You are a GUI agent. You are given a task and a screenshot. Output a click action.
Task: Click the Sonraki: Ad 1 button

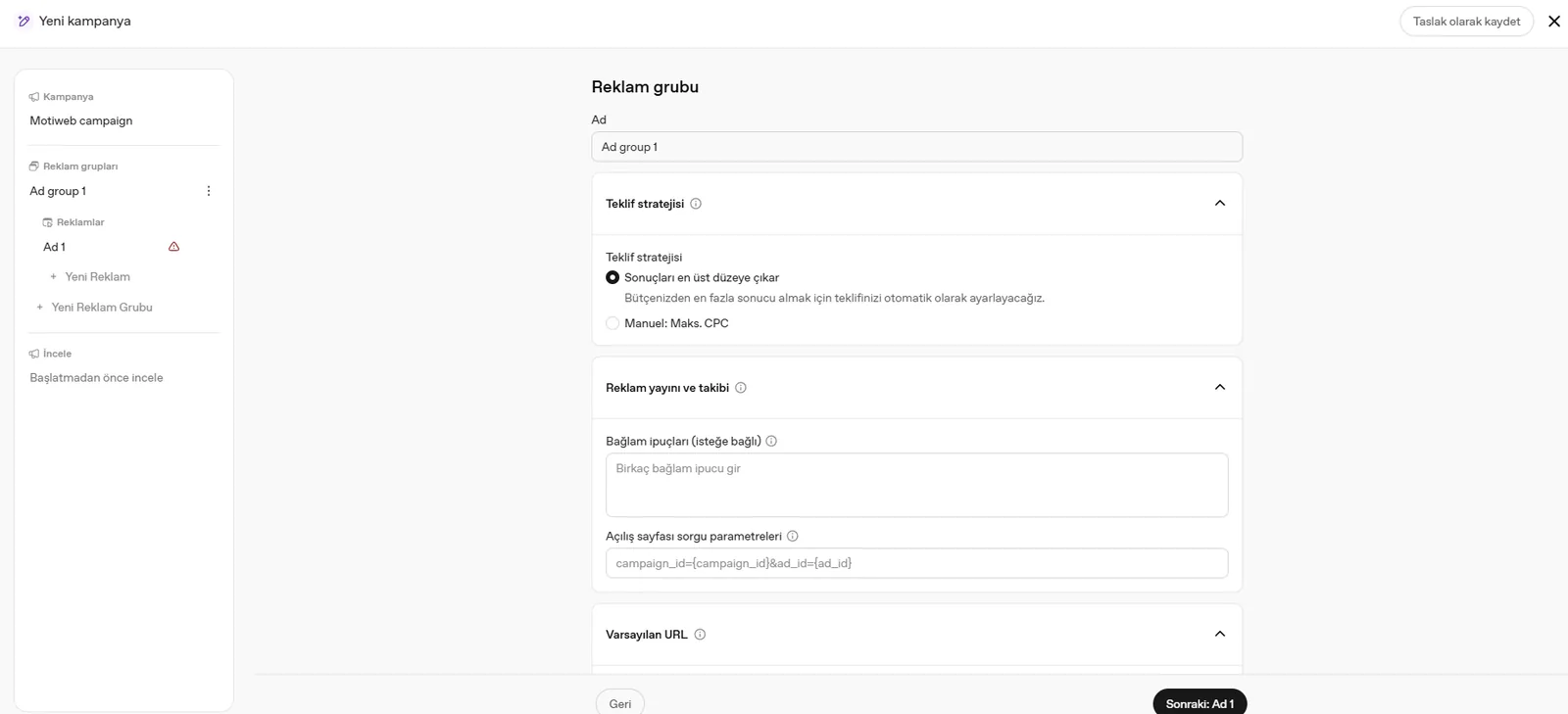pos(1200,703)
